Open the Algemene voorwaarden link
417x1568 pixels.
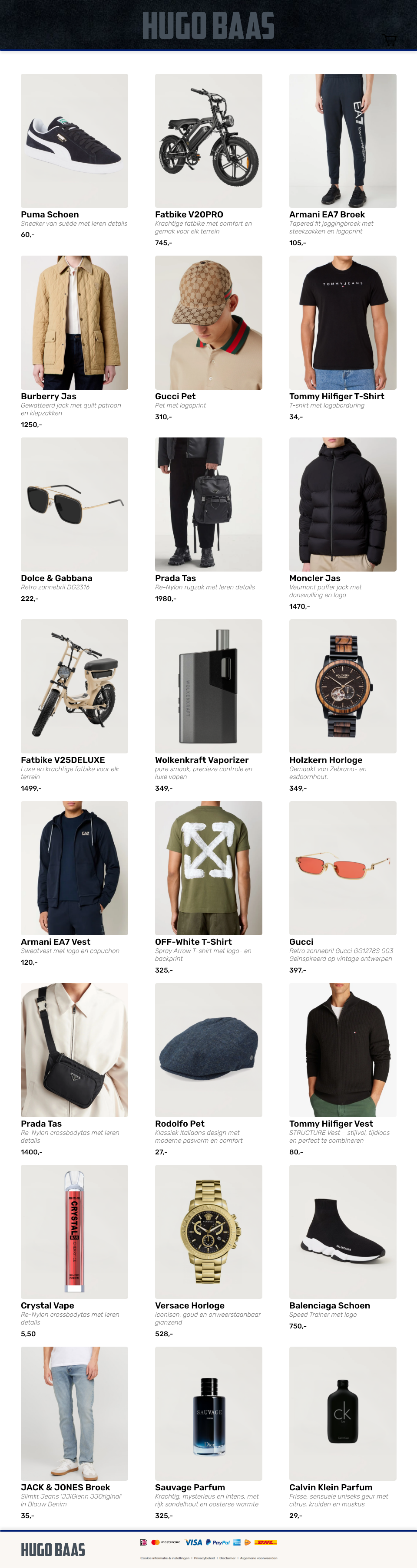[x=259, y=1558]
